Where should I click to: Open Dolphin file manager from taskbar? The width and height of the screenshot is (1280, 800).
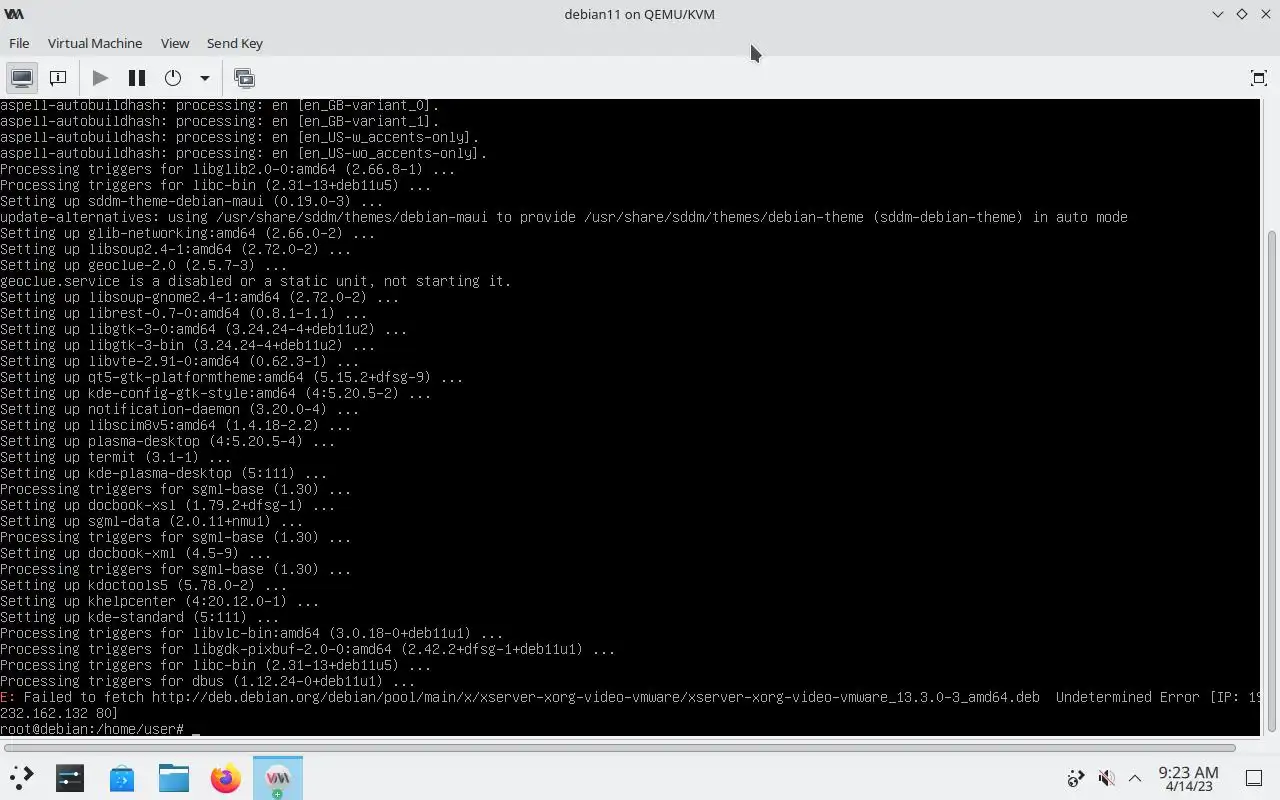[174, 777]
